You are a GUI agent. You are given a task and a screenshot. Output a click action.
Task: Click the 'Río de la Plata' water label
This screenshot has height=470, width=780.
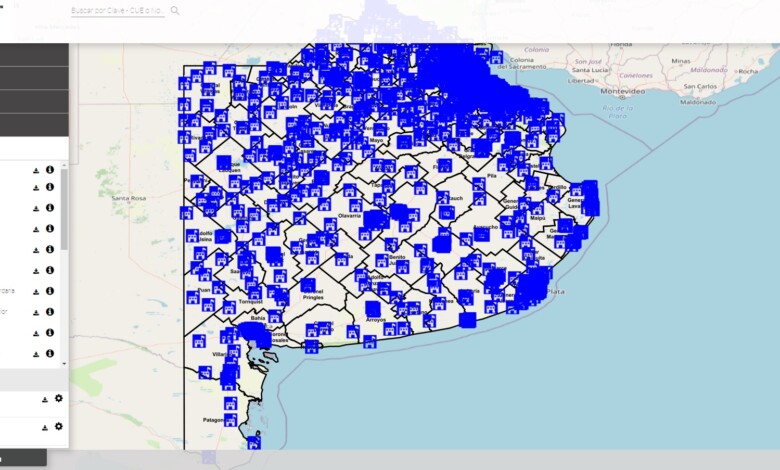[617, 112]
